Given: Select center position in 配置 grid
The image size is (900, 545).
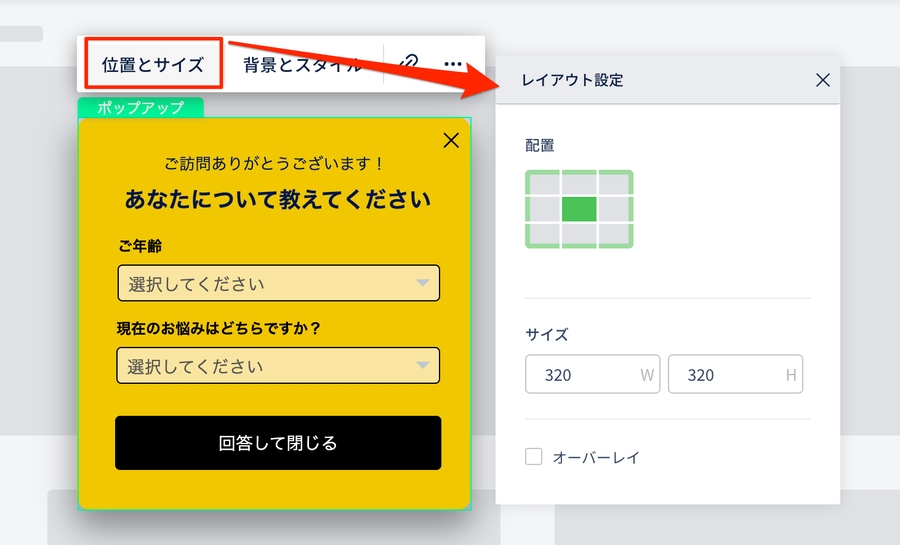Looking at the screenshot, I should coord(579,209).
